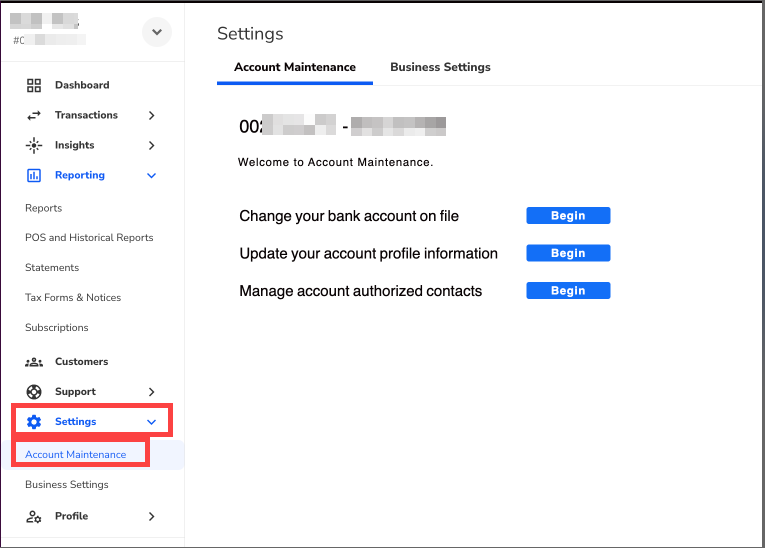Expand the Transactions submenu chevron
The width and height of the screenshot is (765, 548).
click(x=152, y=115)
